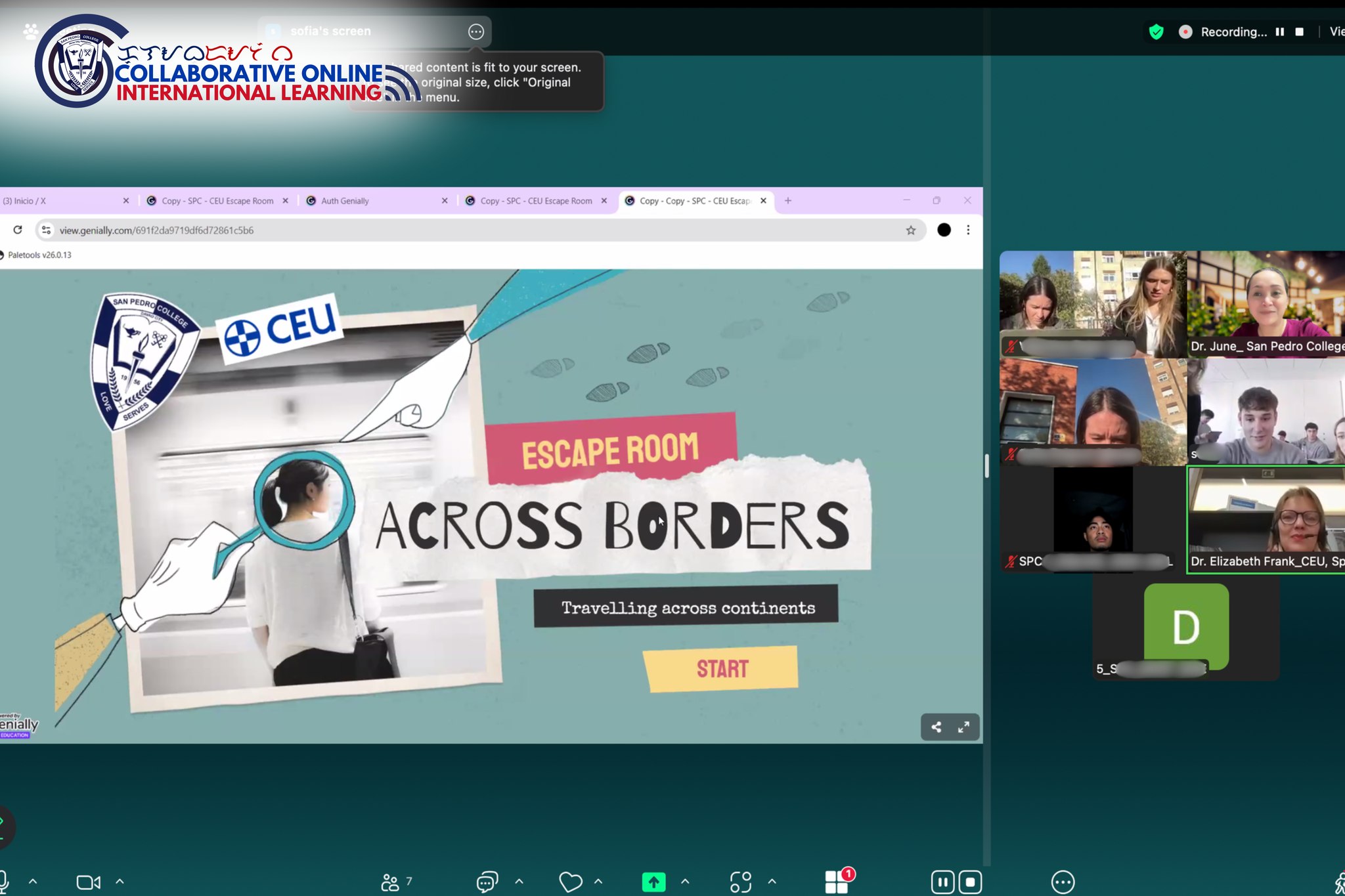Toggle the microphone mute button
The width and height of the screenshot is (1345, 896).
point(4,882)
